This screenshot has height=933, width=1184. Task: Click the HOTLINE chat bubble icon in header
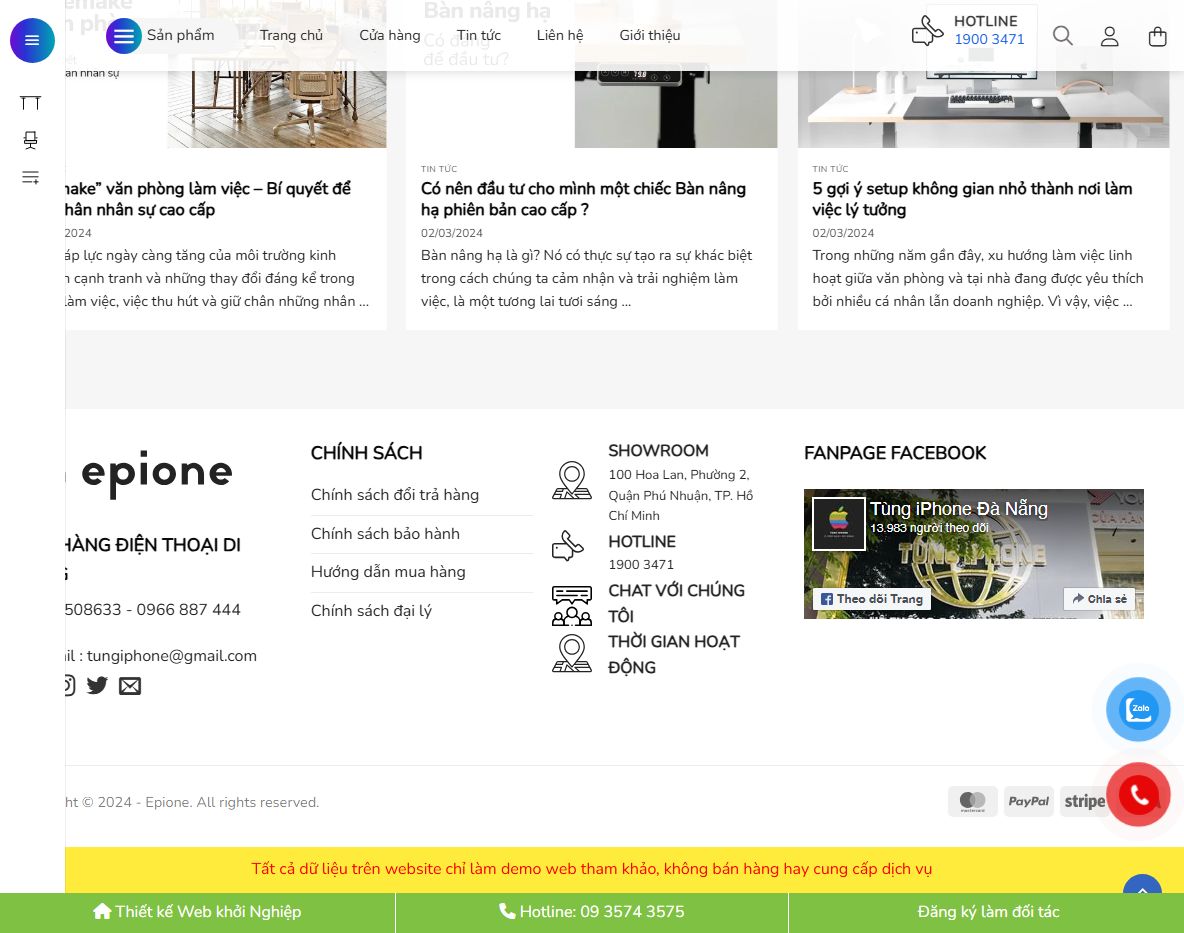click(928, 30)
